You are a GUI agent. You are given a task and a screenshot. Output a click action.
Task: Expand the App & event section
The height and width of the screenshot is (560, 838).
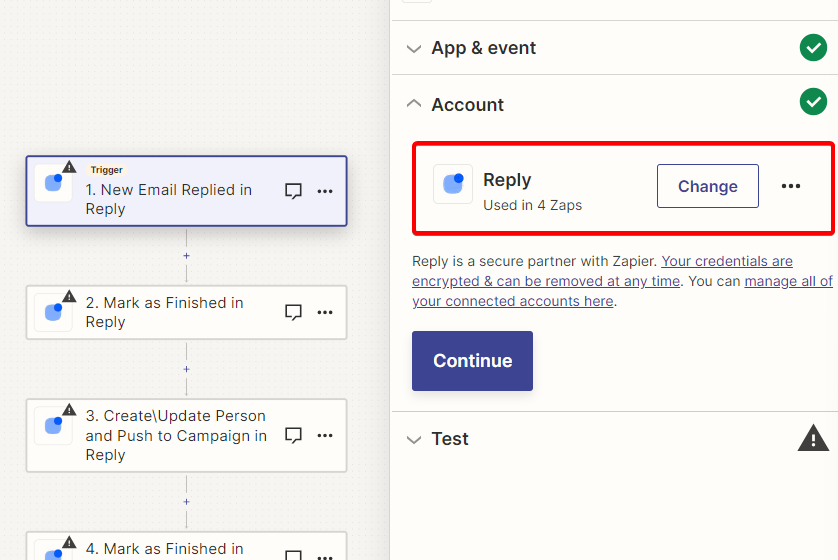[x=414, y=49]
